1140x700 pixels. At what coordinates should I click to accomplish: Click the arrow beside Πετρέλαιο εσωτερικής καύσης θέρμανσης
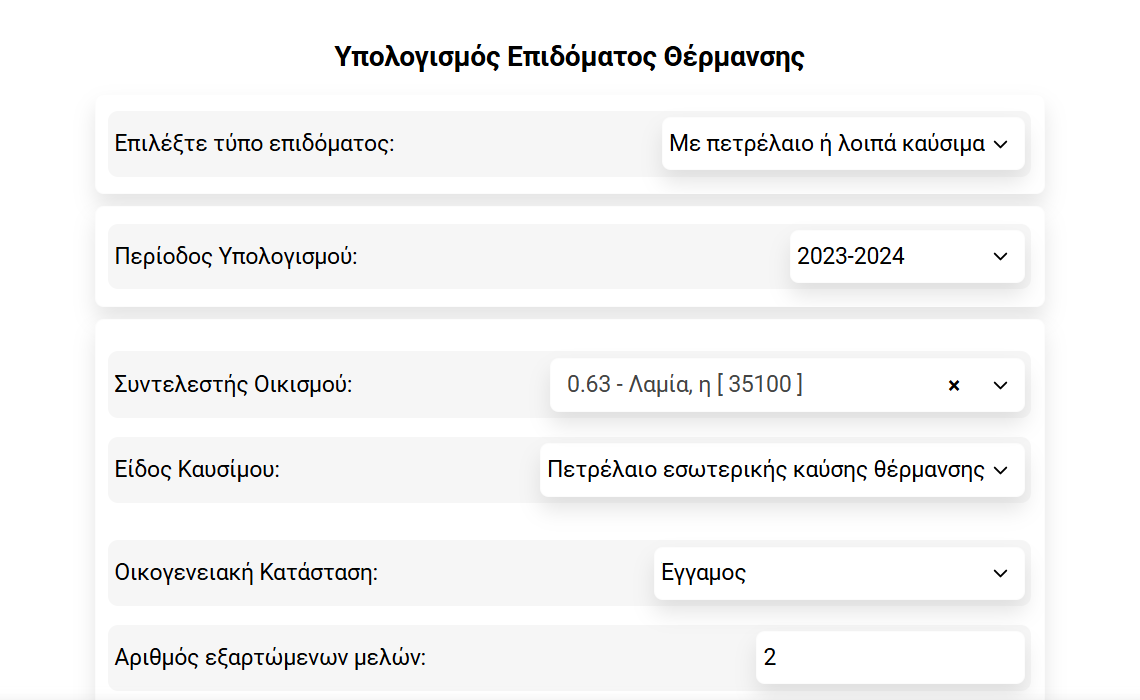(1001, 470)
